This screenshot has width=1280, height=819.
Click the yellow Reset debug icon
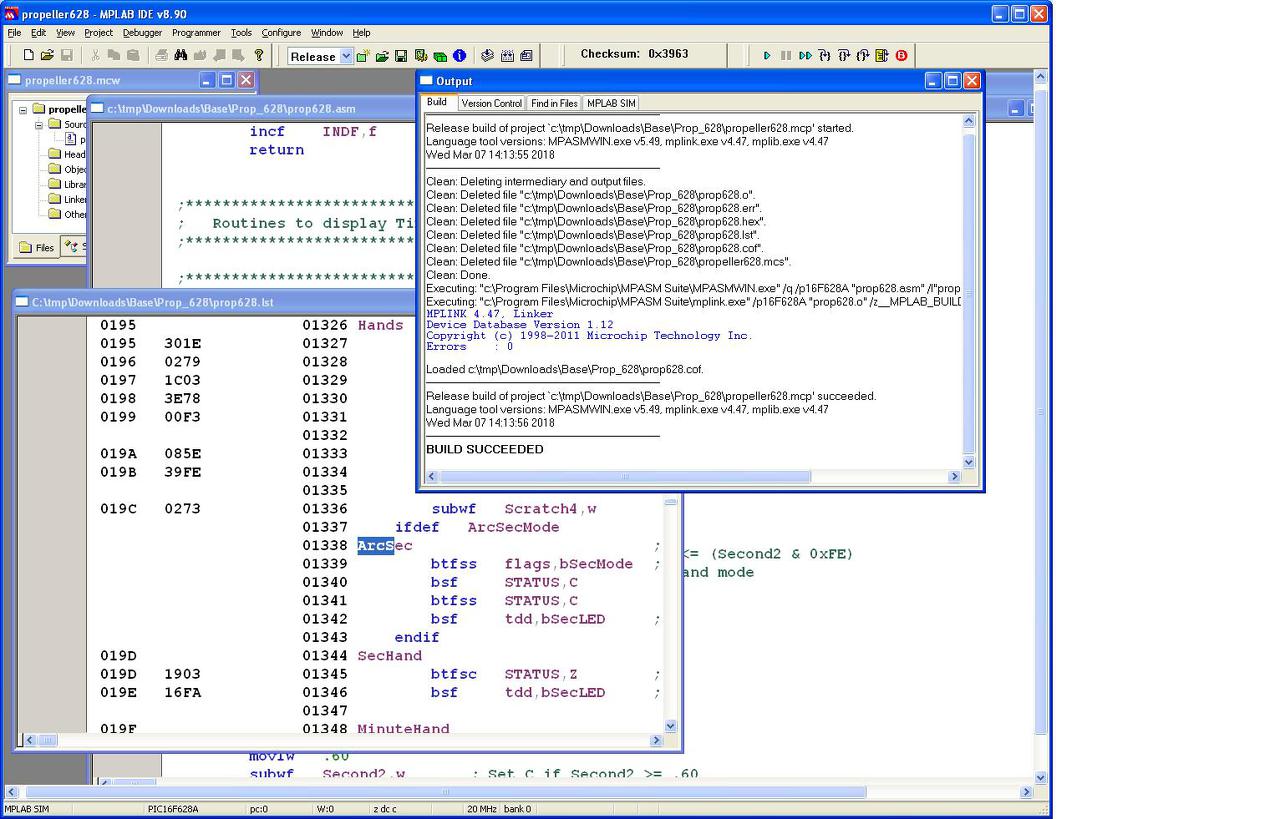pyautogui.click(x=881, y=56)
